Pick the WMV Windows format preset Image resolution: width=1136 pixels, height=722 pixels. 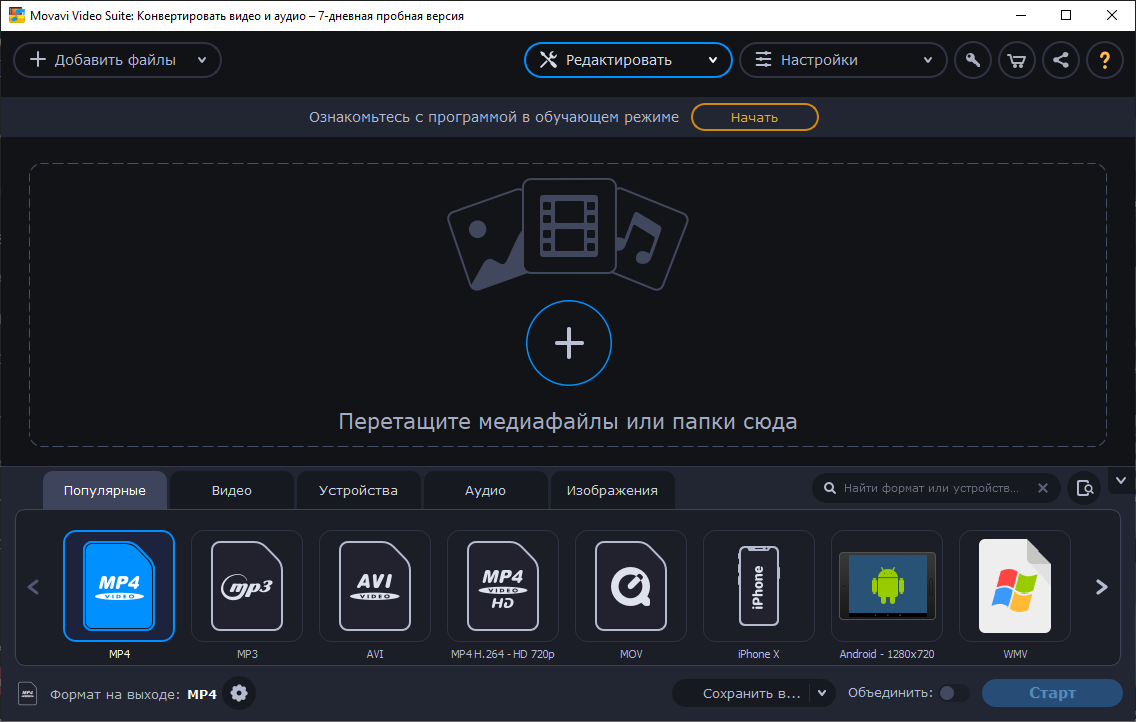(1015, 586)
